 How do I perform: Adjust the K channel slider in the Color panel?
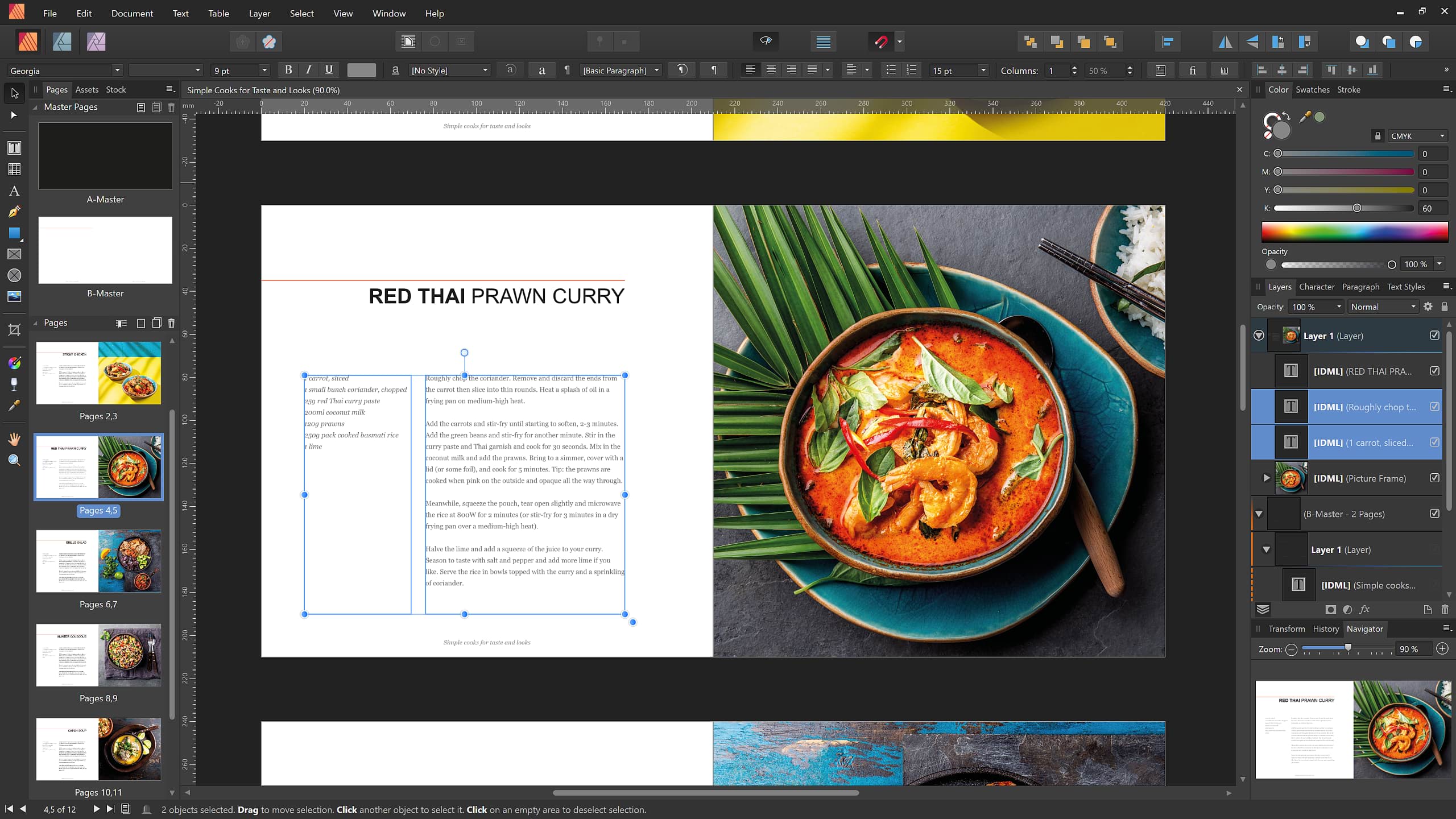[1356, 208]
